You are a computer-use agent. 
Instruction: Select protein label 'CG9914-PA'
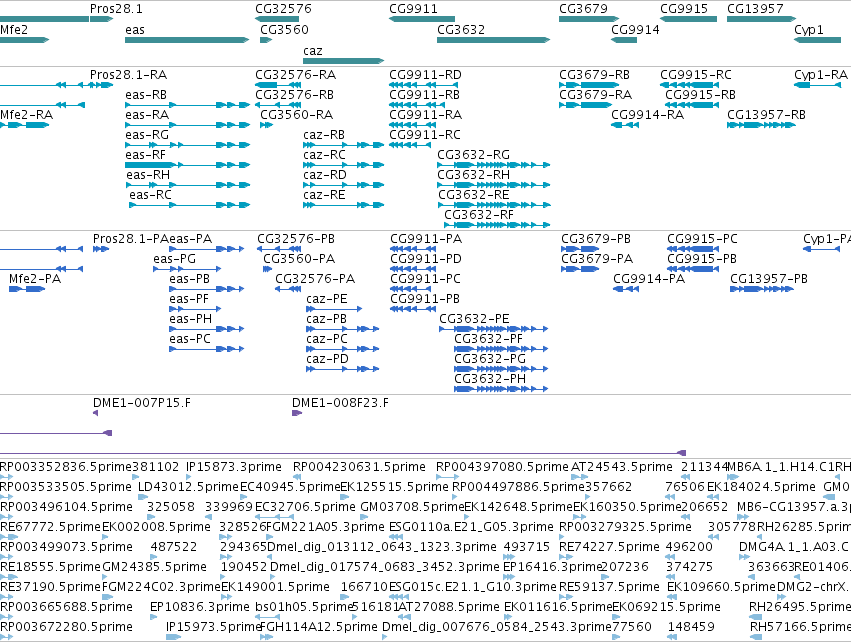pos(649,279)
